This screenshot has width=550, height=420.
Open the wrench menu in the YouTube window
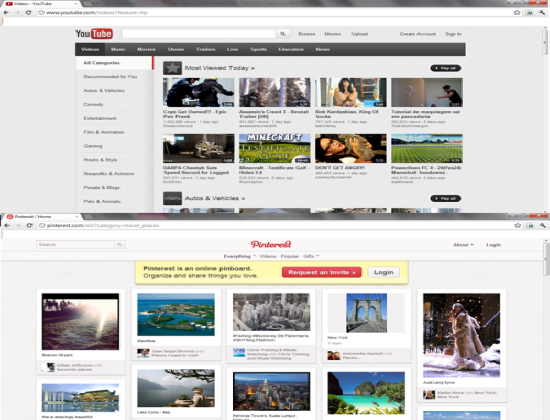tap(542, 12)
